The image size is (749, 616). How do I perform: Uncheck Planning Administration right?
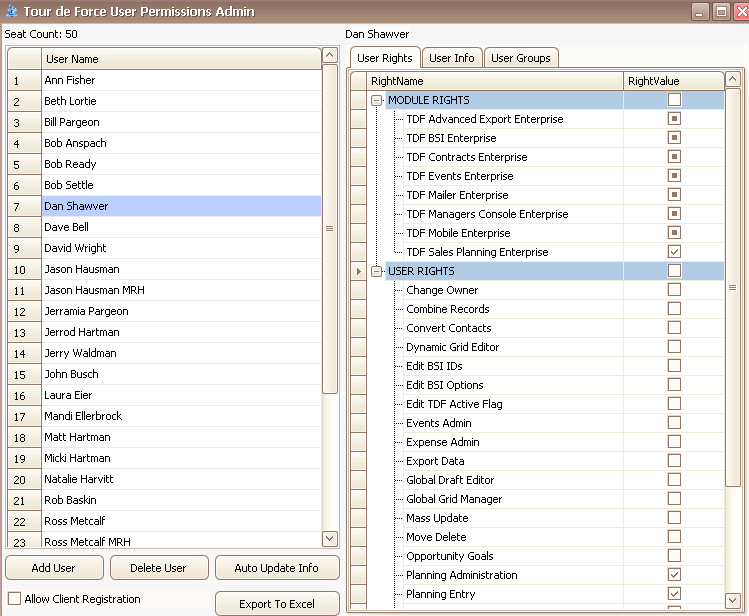[x=674, y=575]
